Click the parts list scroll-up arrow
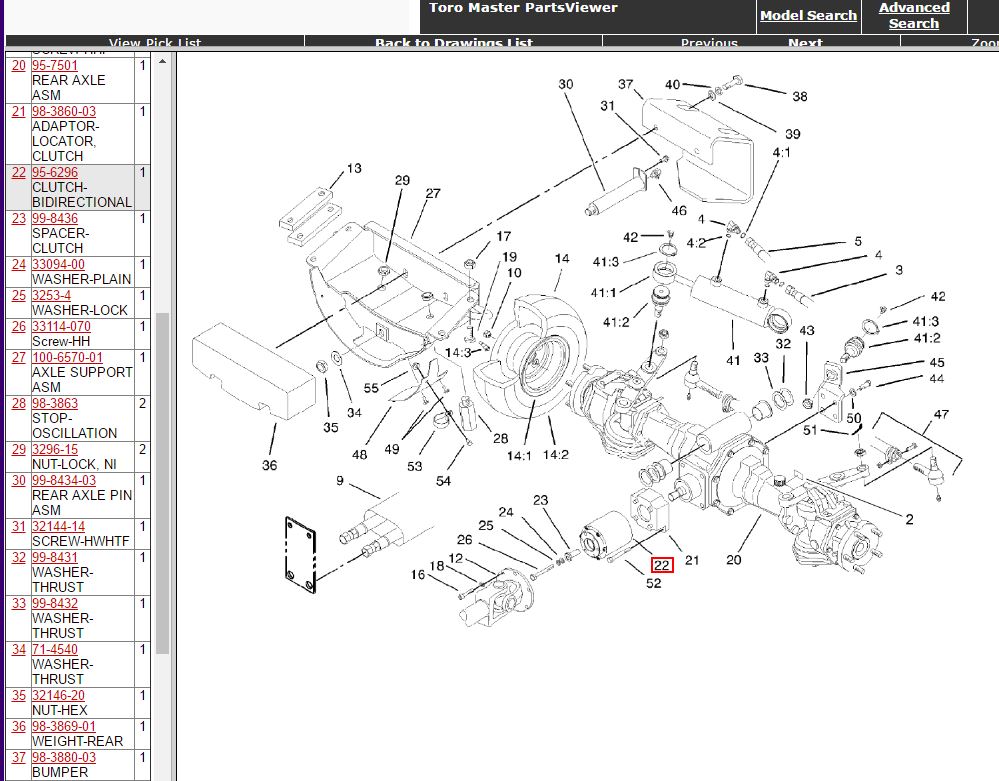Image resolution: width=999 pixels, height=781 pixels. [162, 62]
